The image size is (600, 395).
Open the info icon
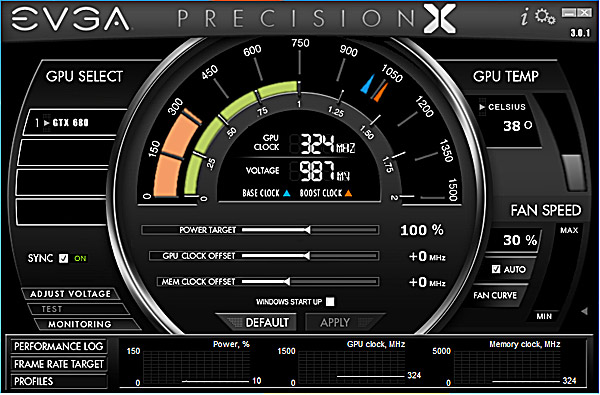tap(525, 18)
